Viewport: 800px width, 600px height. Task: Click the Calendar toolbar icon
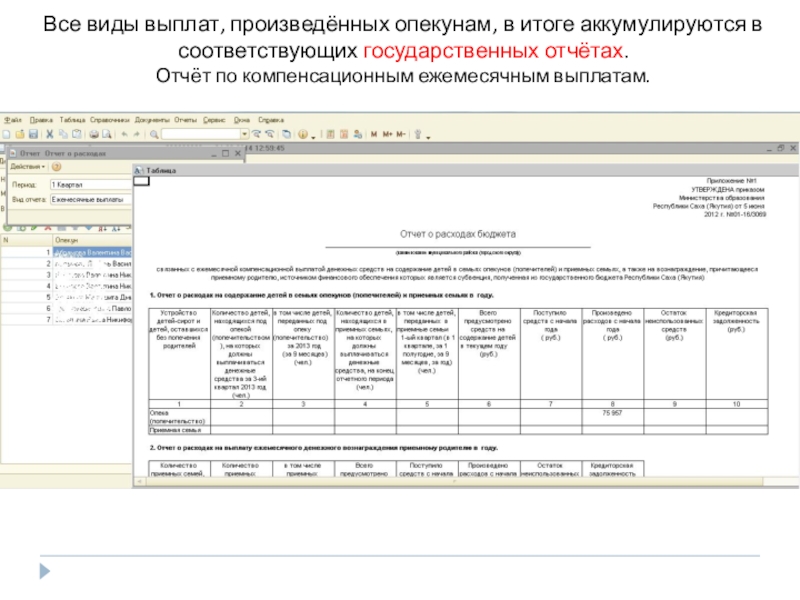(x=344, y=134)
